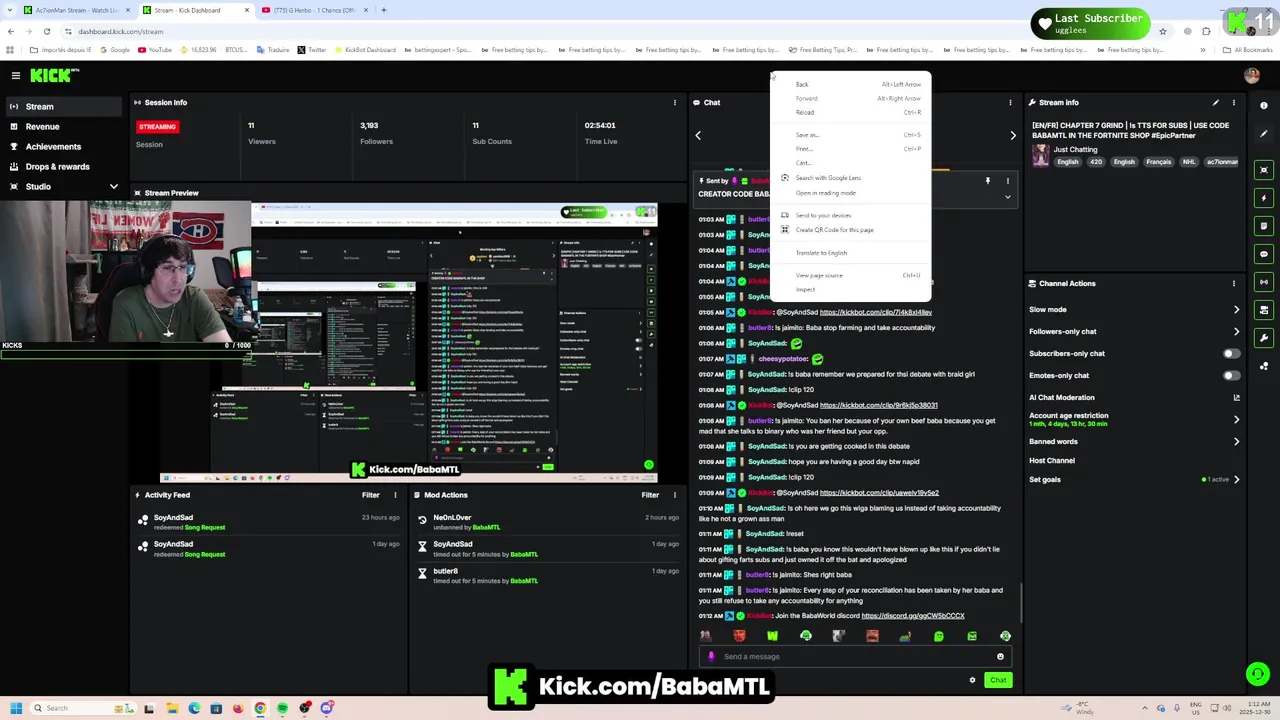Toggle the notes widget icon in right rail
The image size is (1280, 720).
(1264, 226)
